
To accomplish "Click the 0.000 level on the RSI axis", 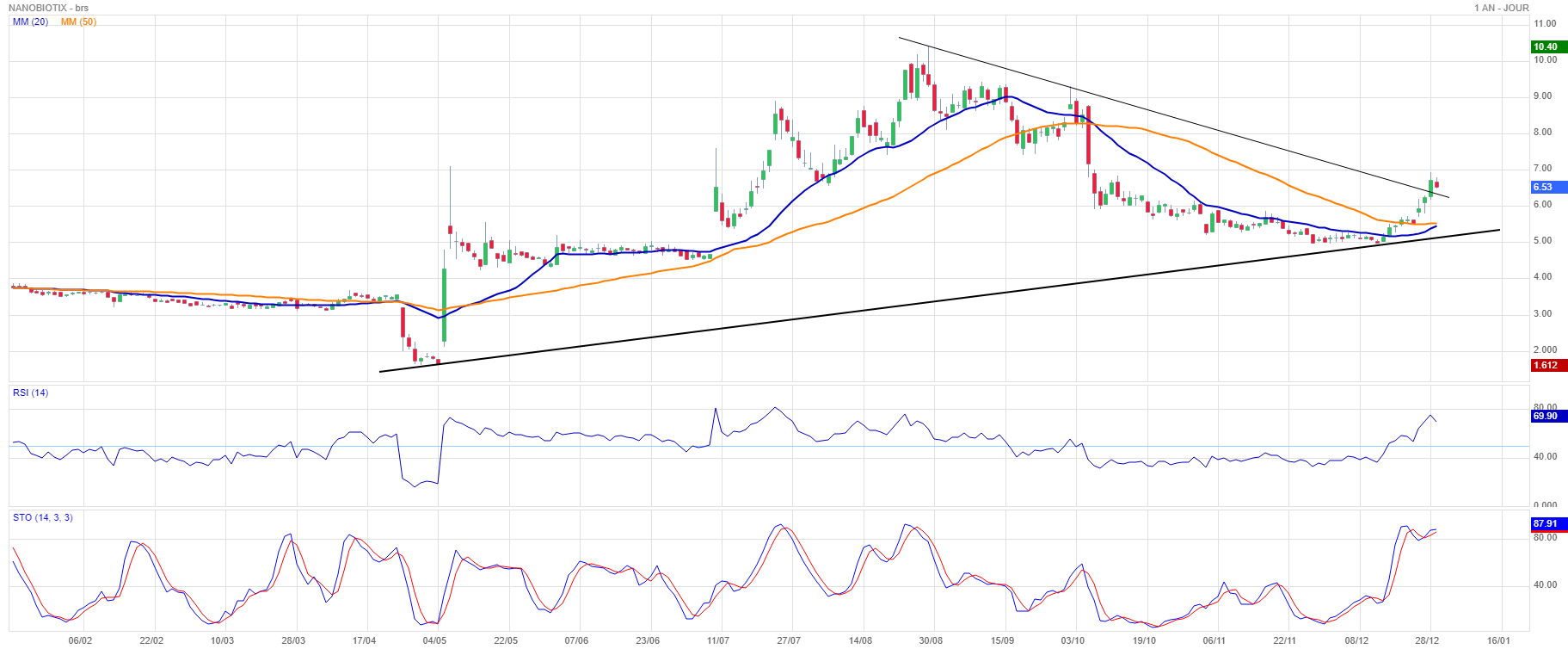I will (x=1545, y=505).
